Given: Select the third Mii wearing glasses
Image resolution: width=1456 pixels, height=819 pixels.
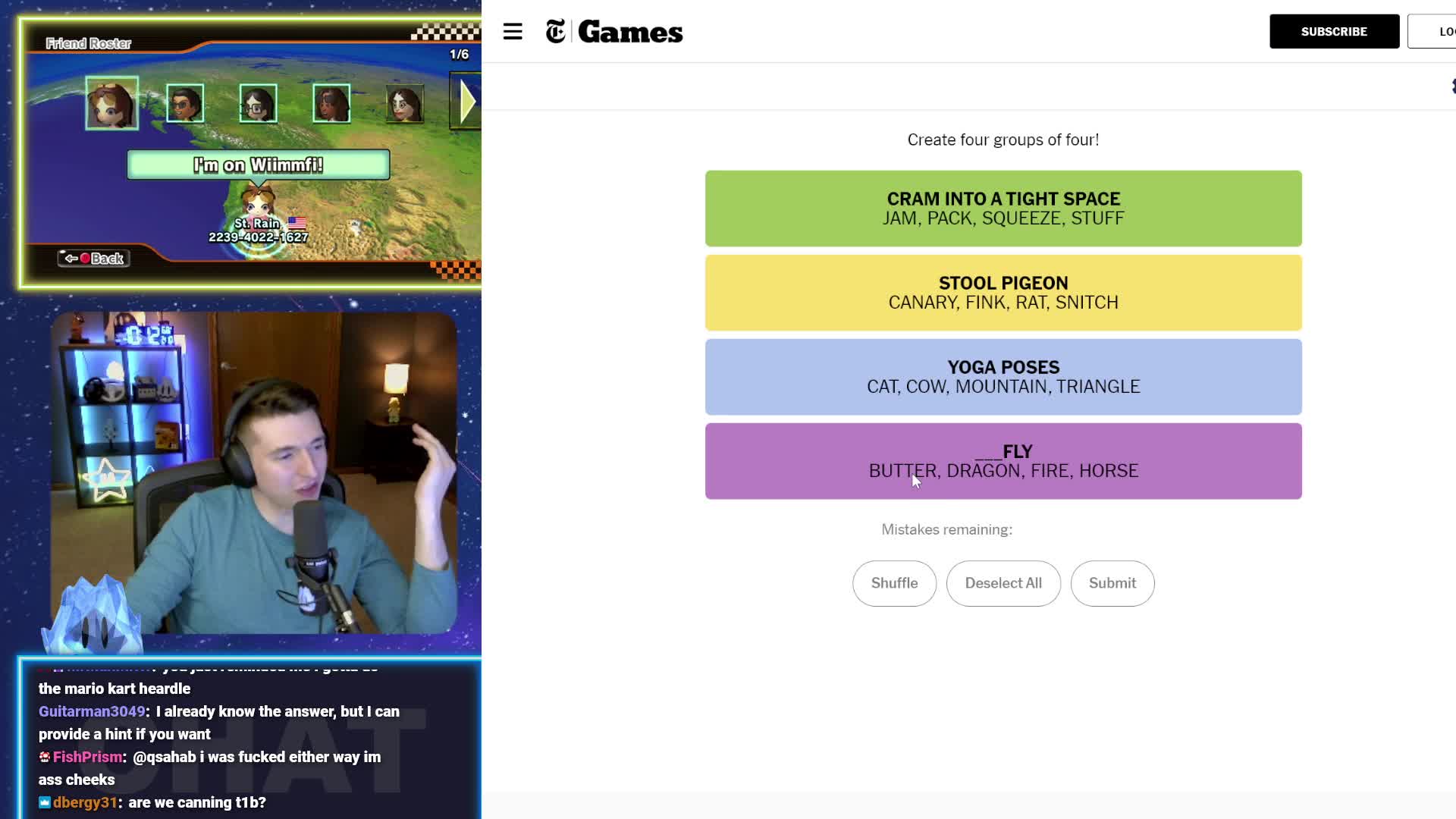Looking at the screenshot, I should click(258, 103).
